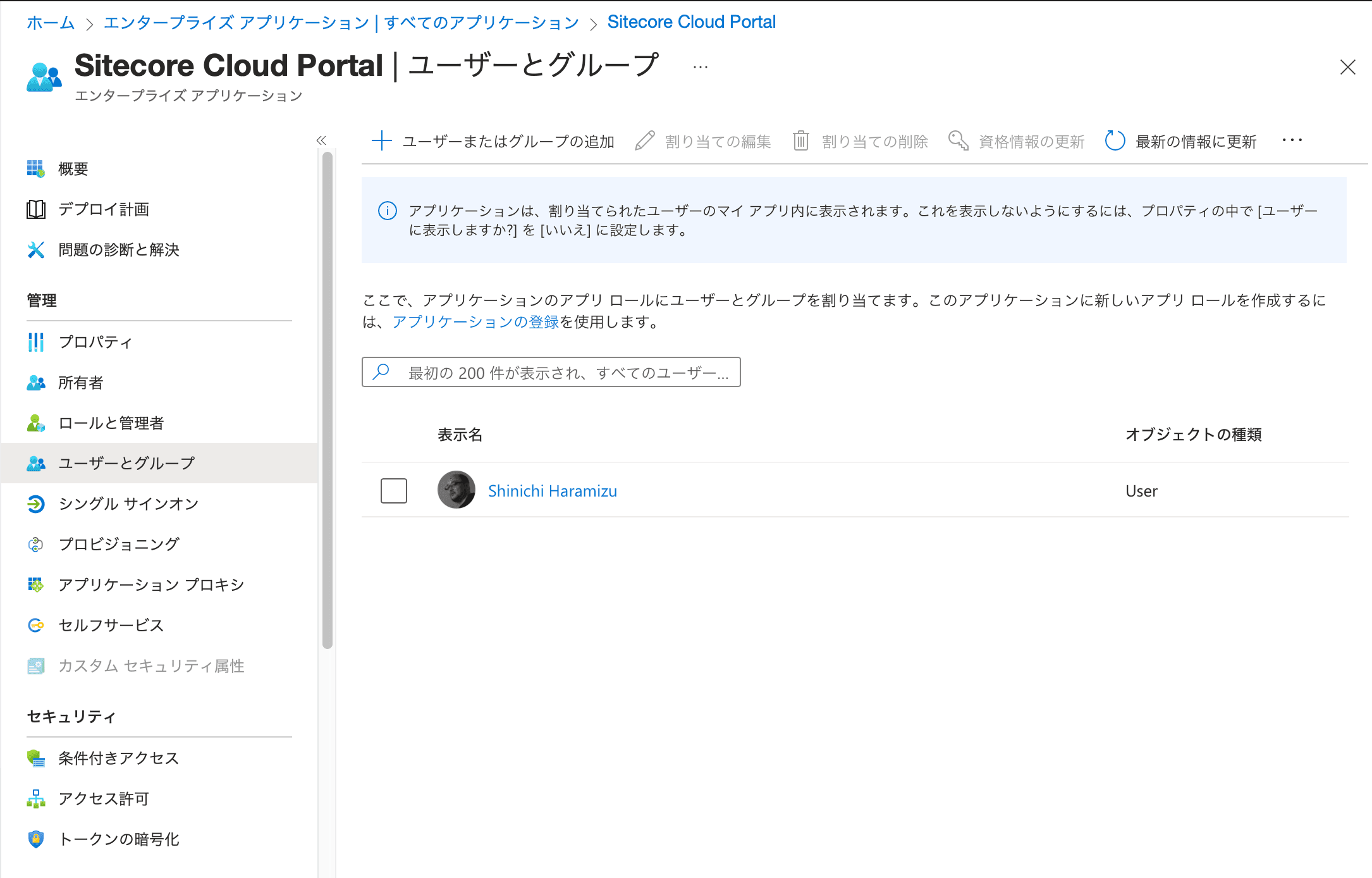Click Shinichi Haramizu's avatar thumbnail
1372x878 pixels.
(x=456, y=490)
